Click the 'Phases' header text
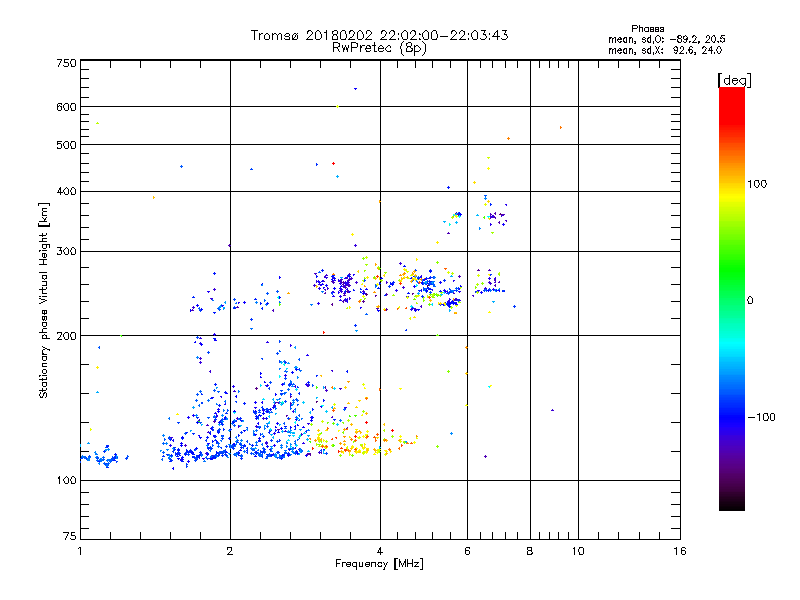800x600 pixels. click(x=647, y=29)
